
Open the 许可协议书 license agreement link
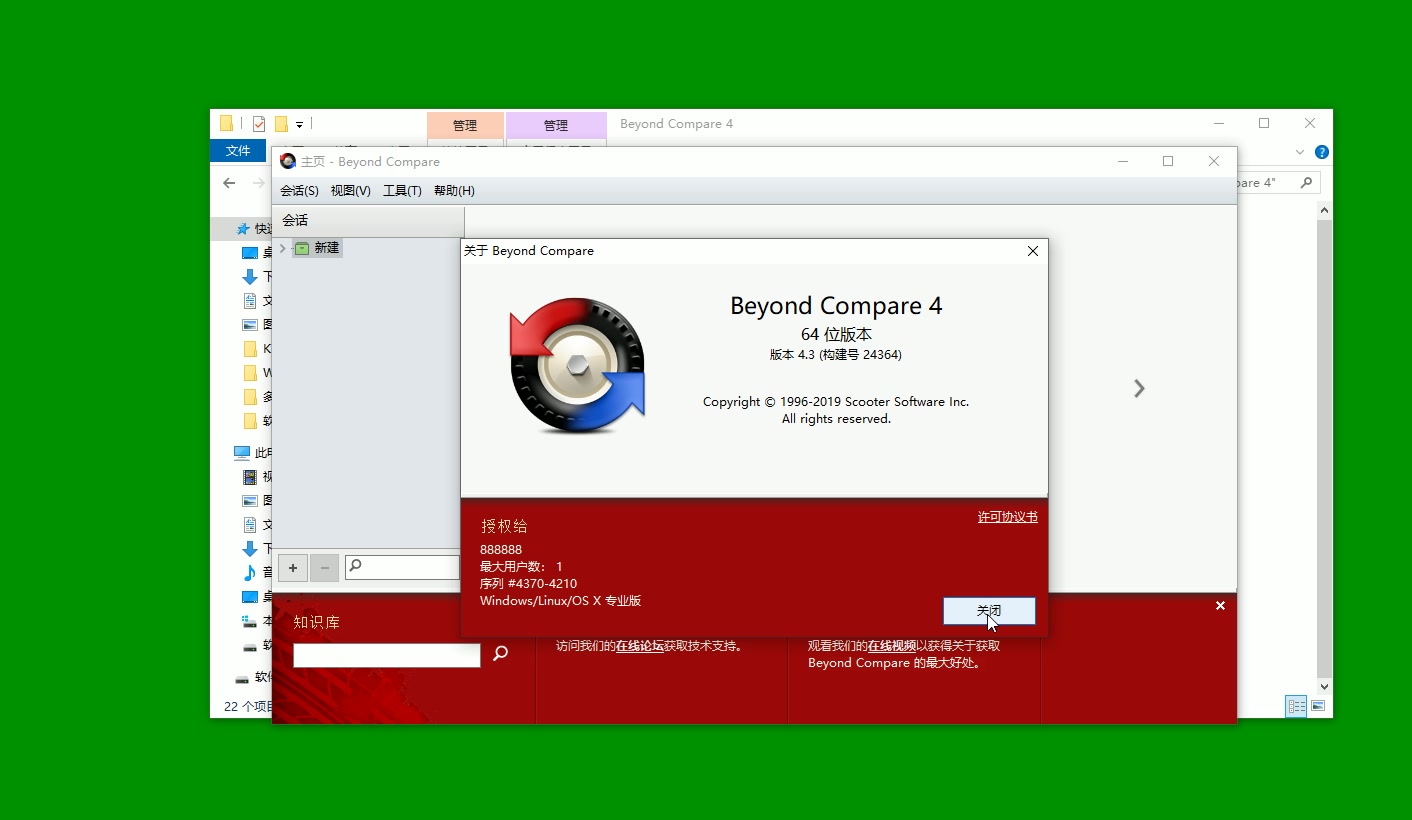click(1007, 517)
